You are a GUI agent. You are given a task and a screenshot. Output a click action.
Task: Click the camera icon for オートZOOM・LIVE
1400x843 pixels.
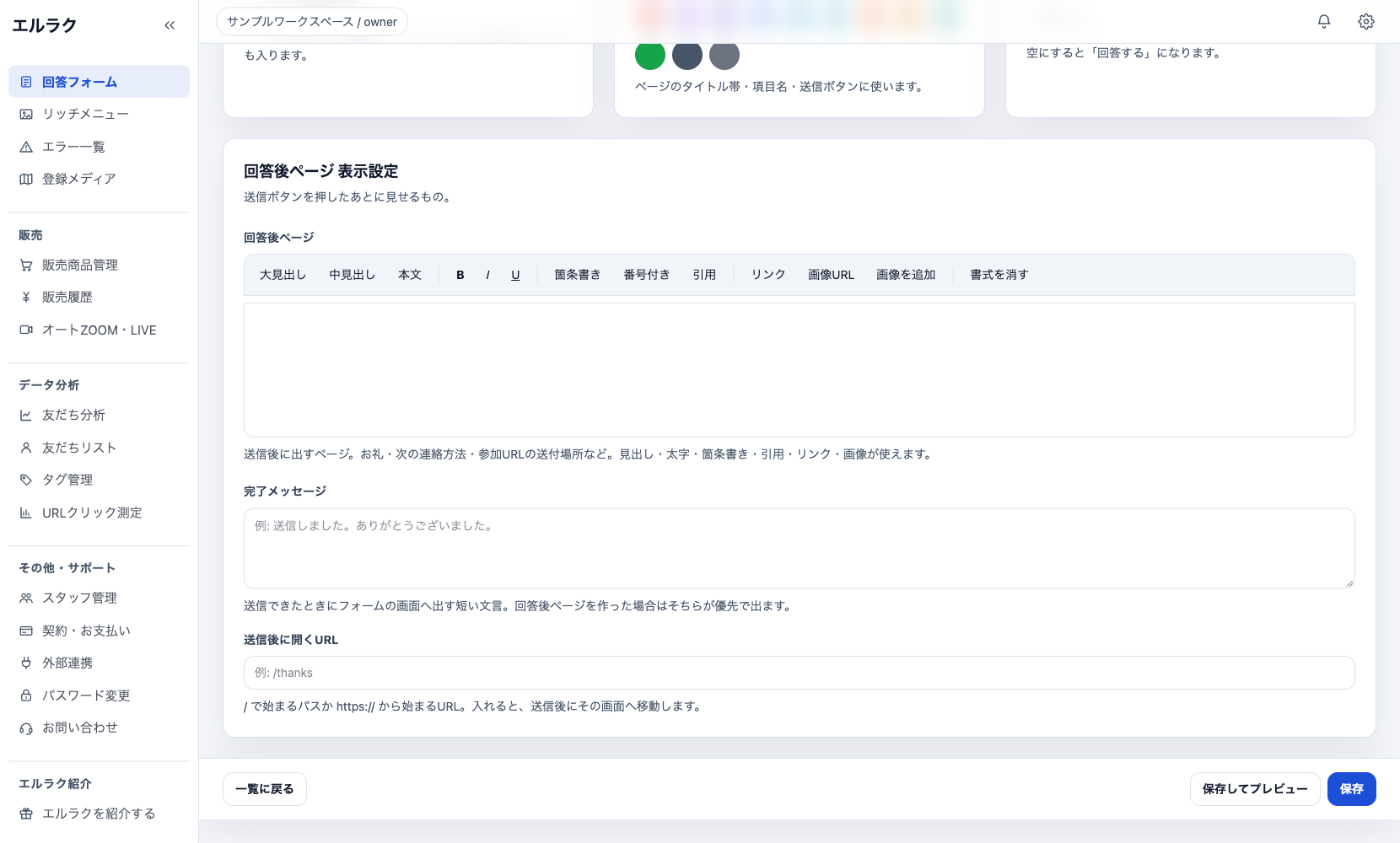tap(26, 330)
